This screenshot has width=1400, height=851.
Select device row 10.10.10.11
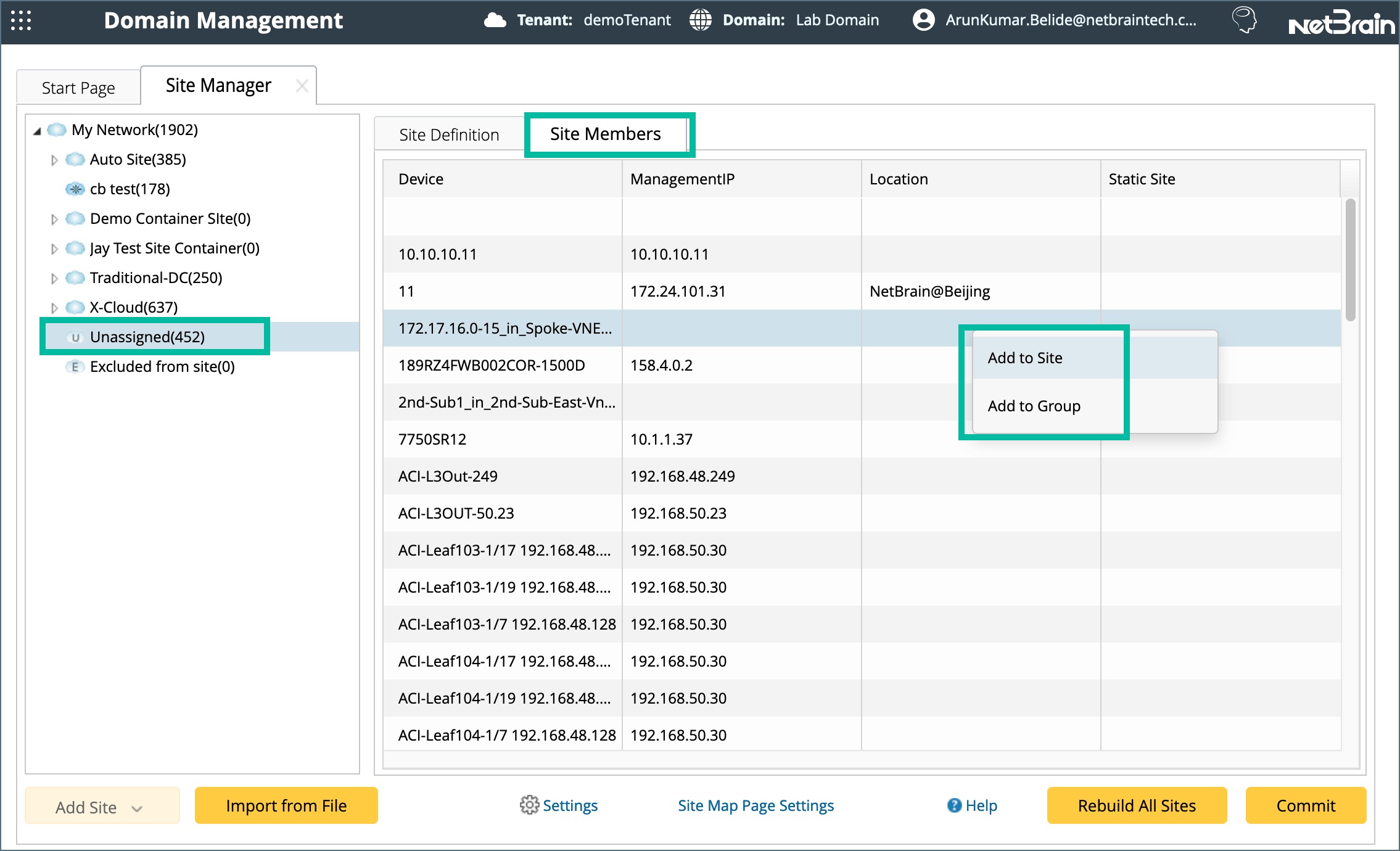[862, 254]
